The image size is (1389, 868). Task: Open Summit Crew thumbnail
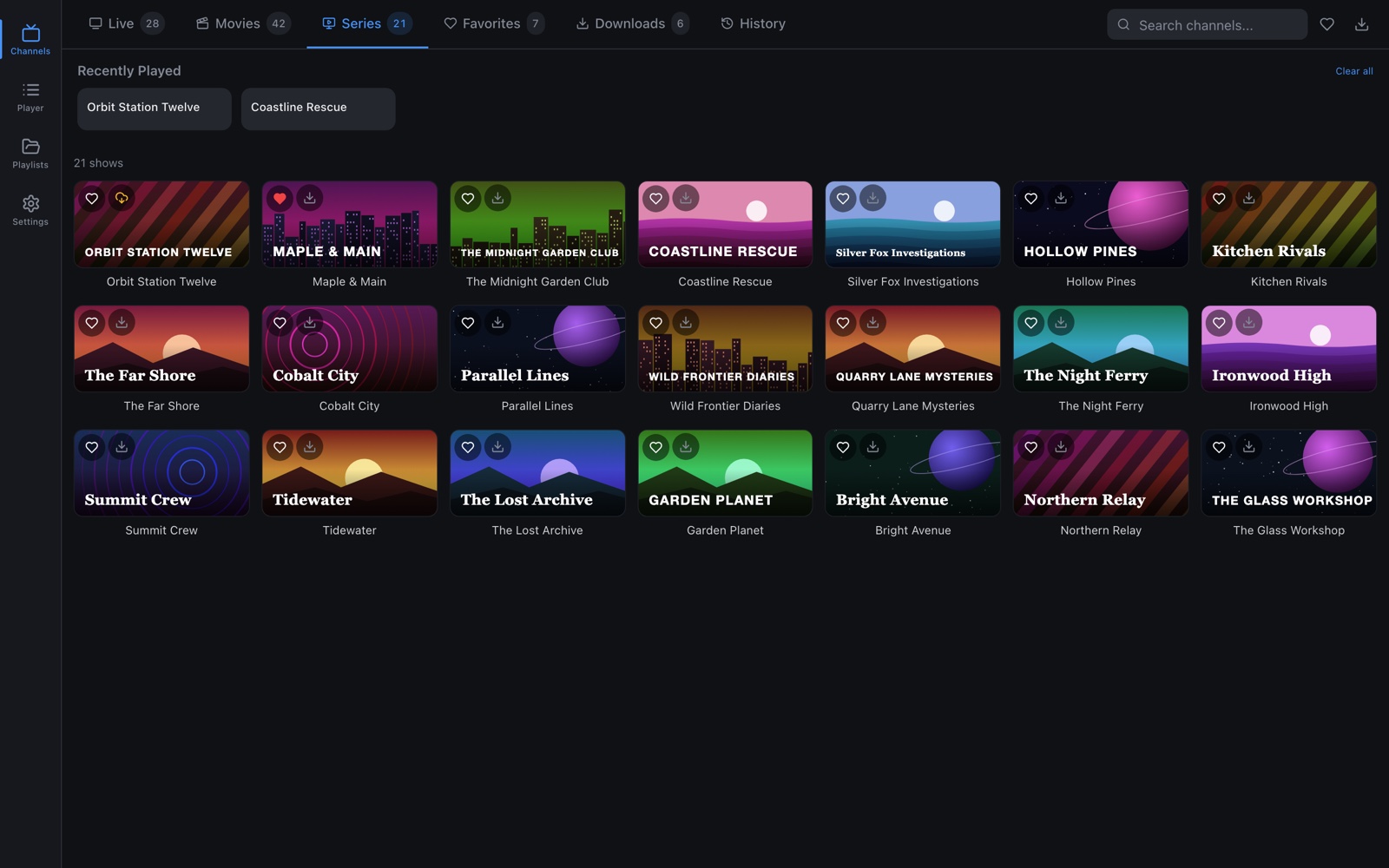click(161, 473)
